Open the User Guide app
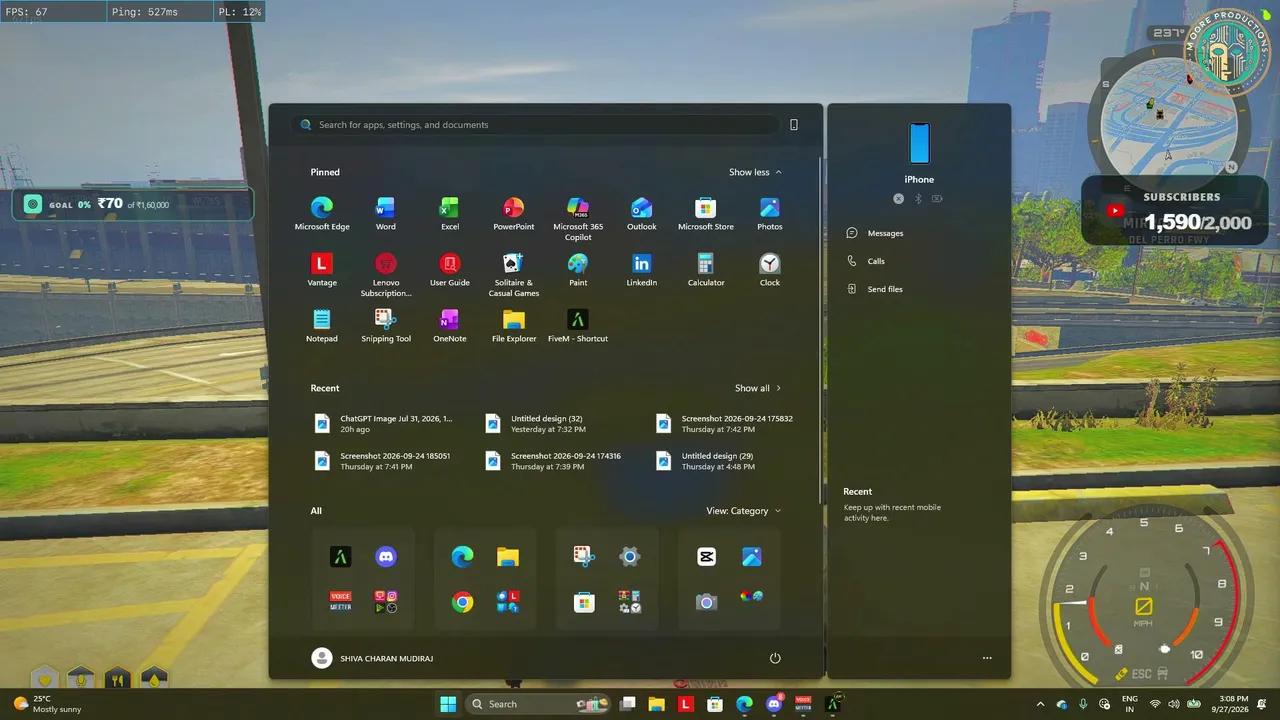Image resolution: width=1280 pixels, height=720 pixels. tap(450, 270)
